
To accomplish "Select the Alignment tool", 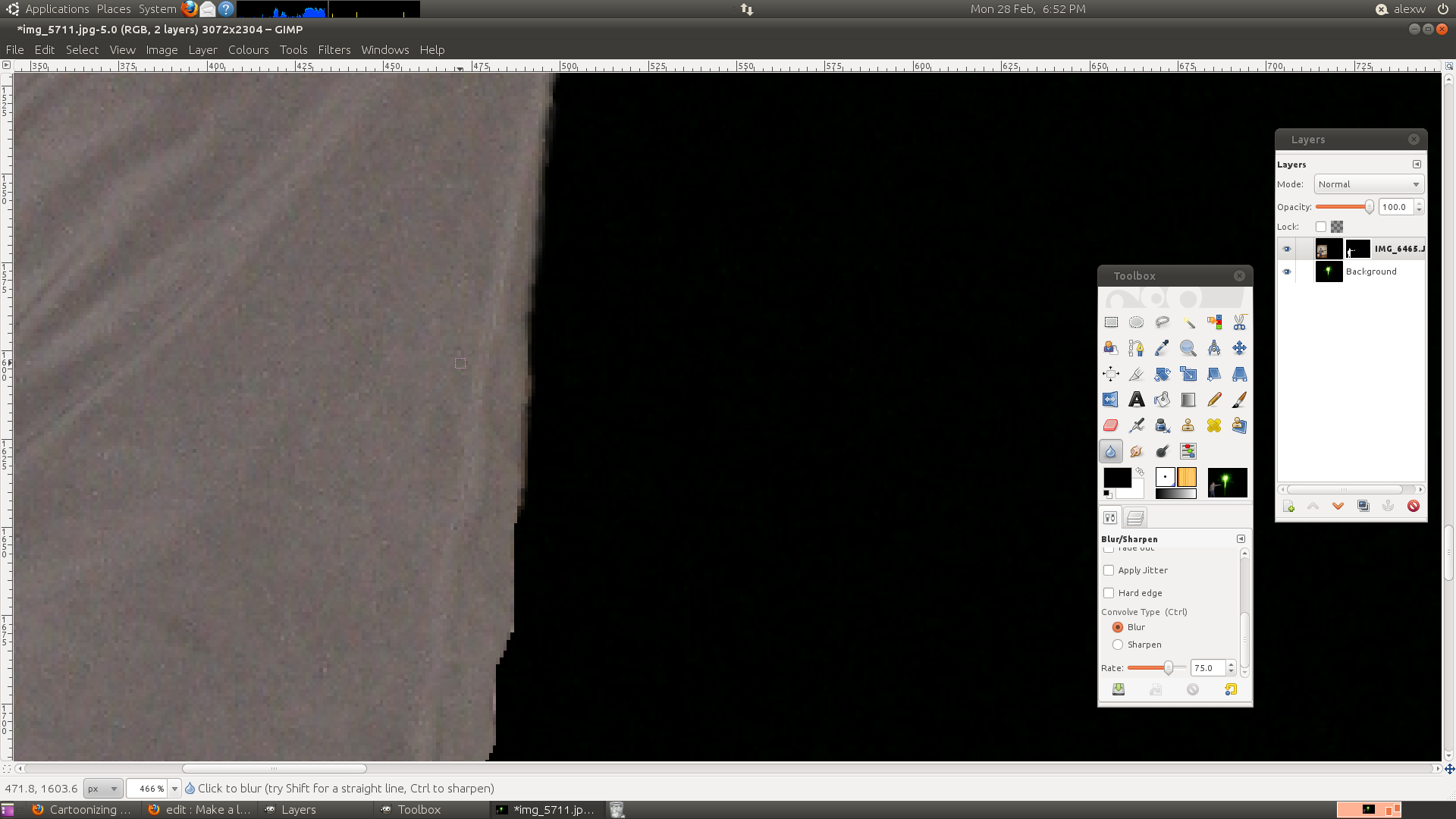I will [1111, 374].
